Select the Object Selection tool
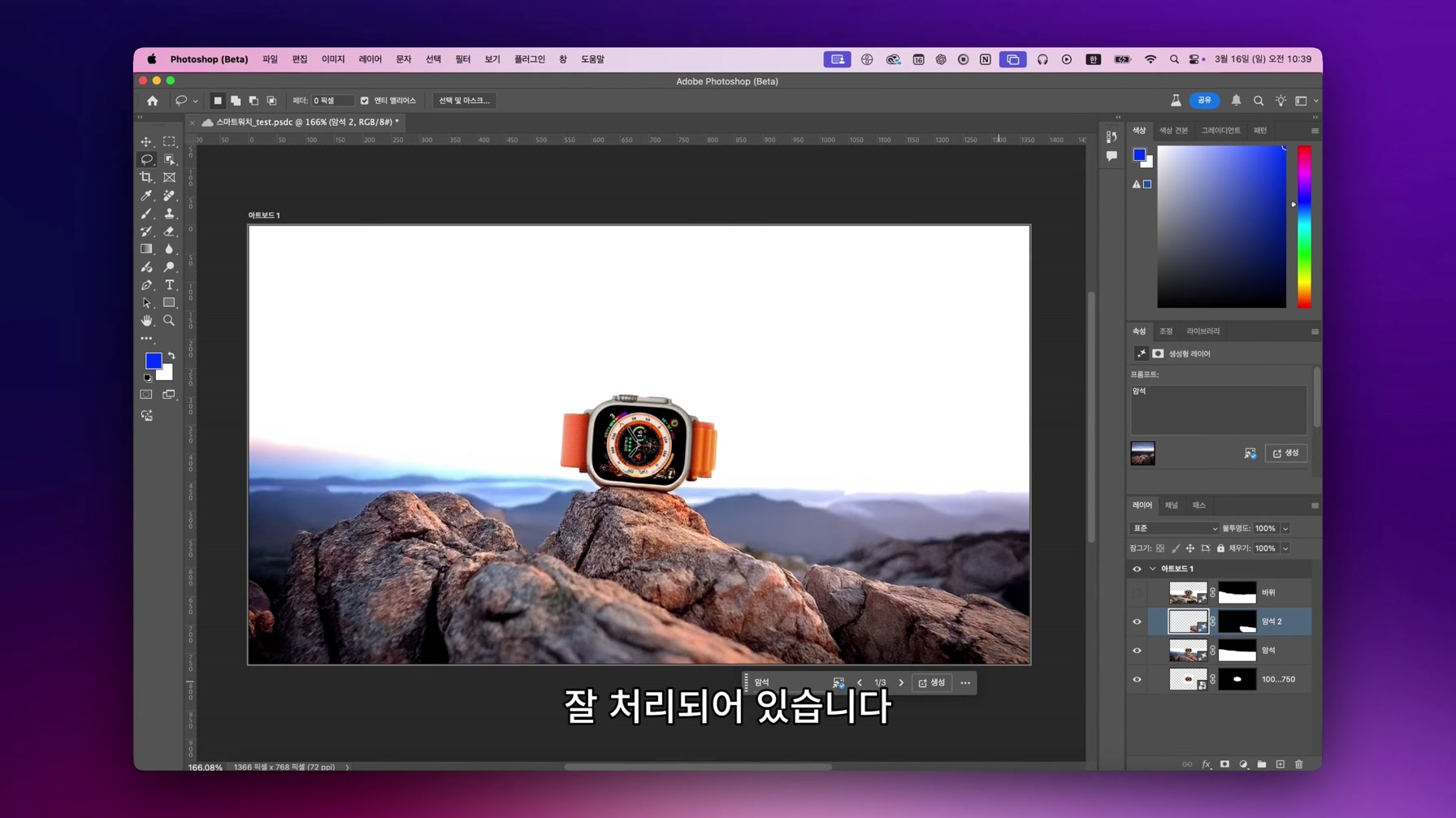 (169, 159)
